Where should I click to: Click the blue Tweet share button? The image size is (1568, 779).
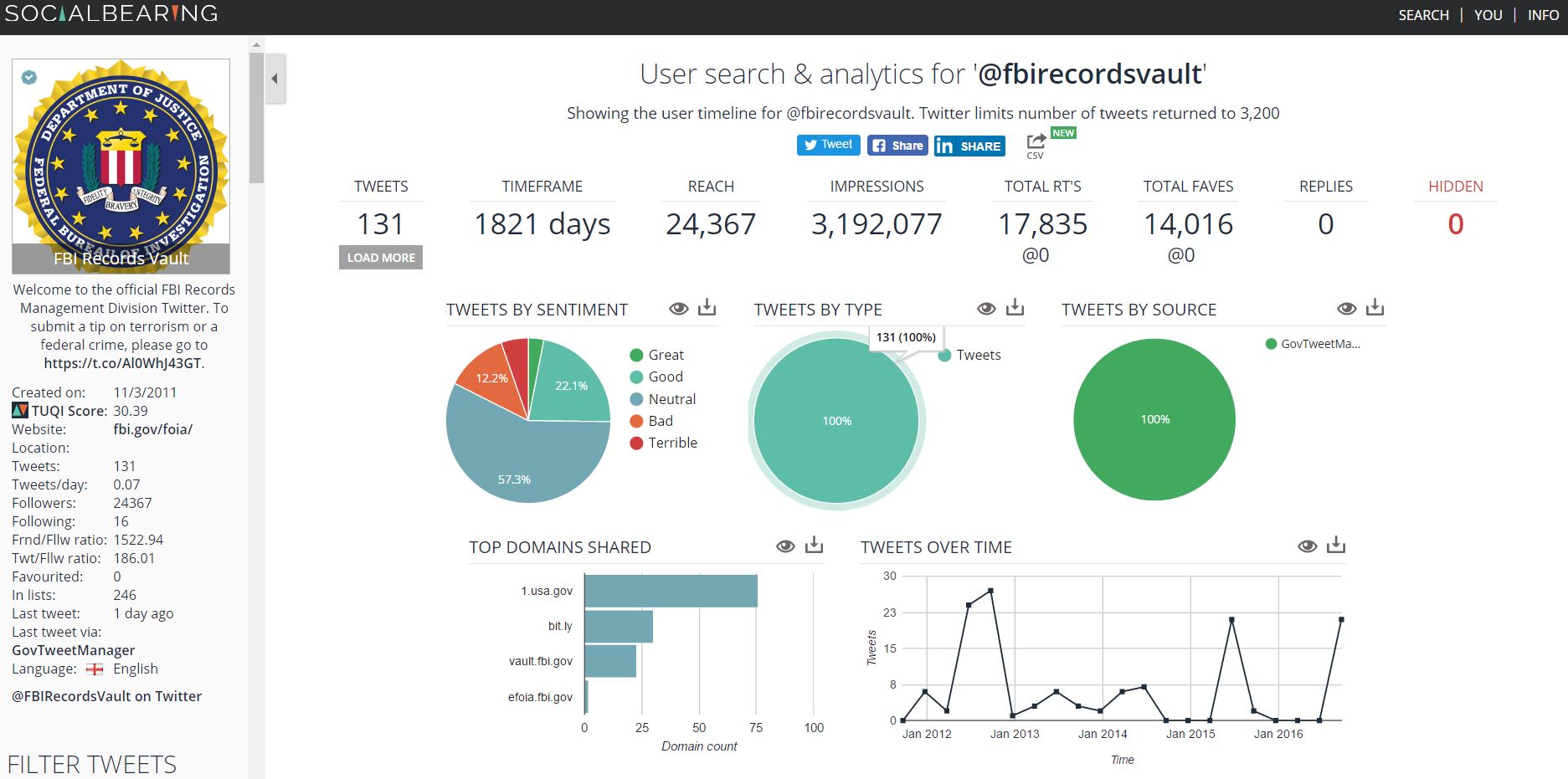[828, 145]
